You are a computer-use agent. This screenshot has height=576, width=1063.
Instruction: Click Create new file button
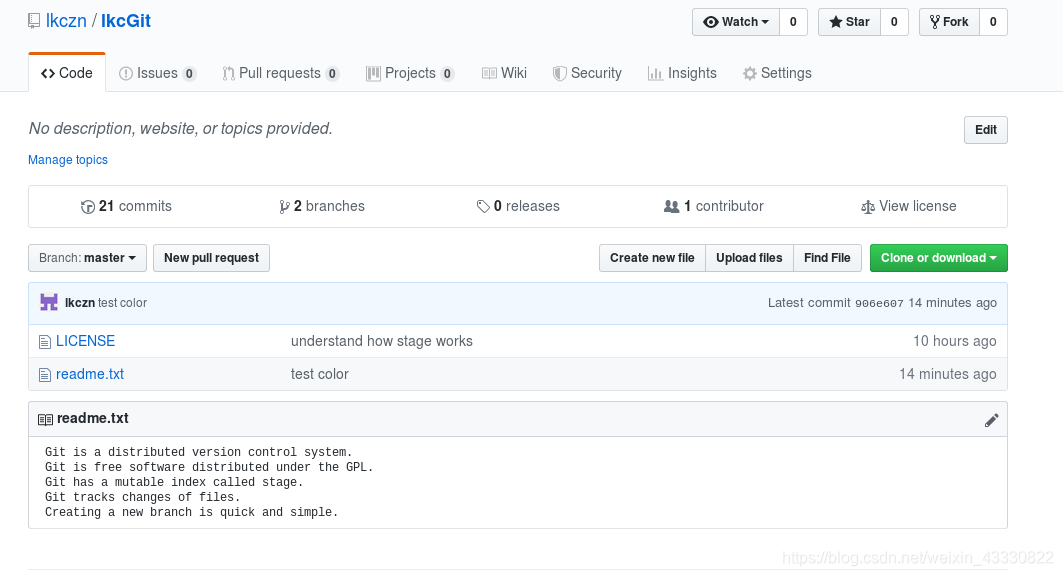(x=652, y=258)
